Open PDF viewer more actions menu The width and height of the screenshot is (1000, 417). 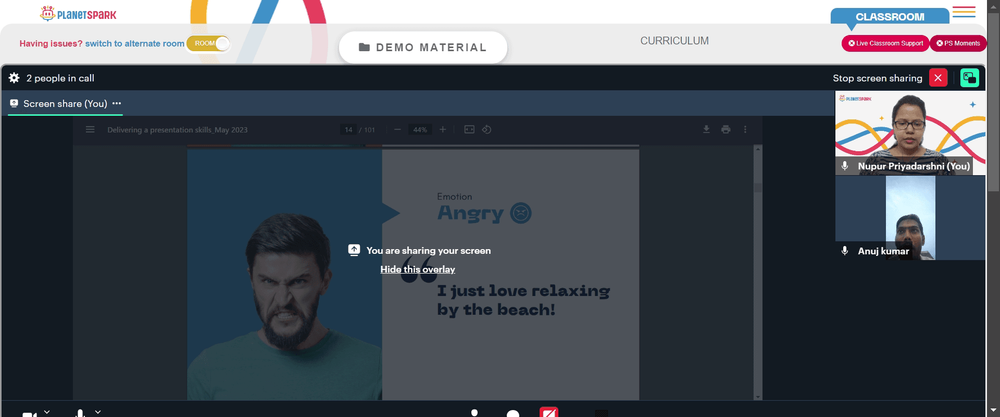(745, 129)
